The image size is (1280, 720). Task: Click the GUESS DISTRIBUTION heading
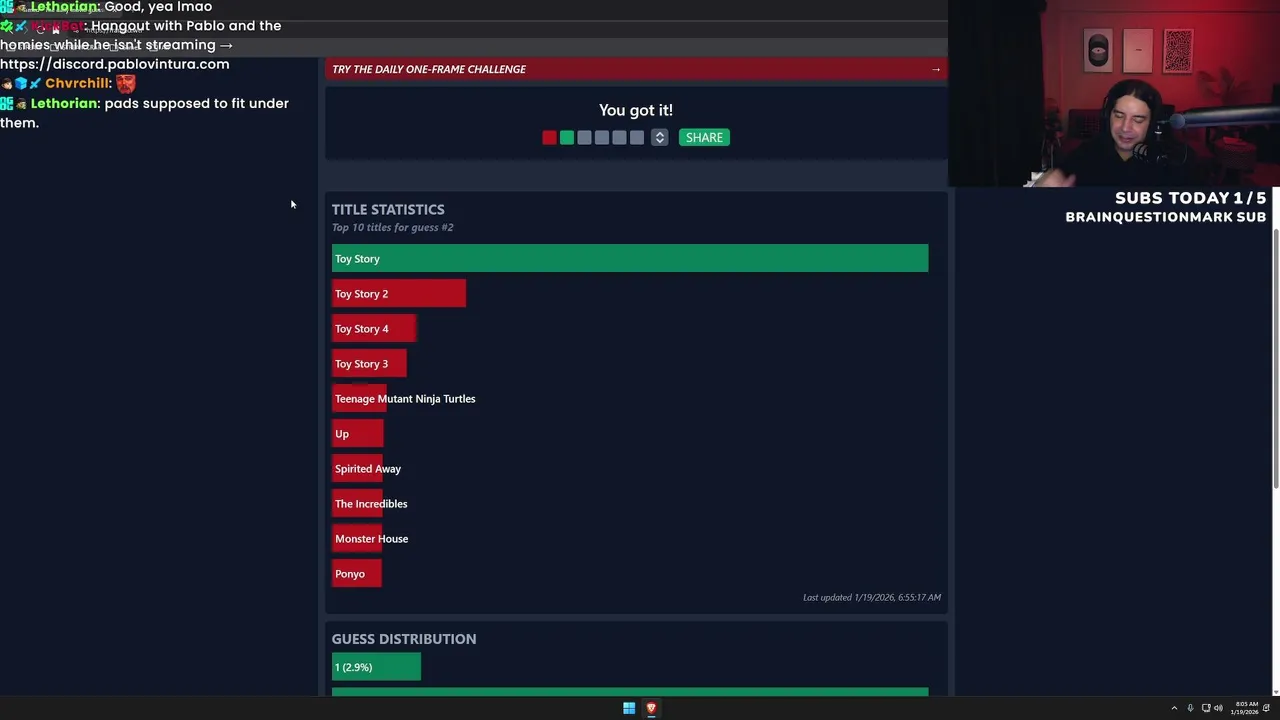(x=404, y=639)
